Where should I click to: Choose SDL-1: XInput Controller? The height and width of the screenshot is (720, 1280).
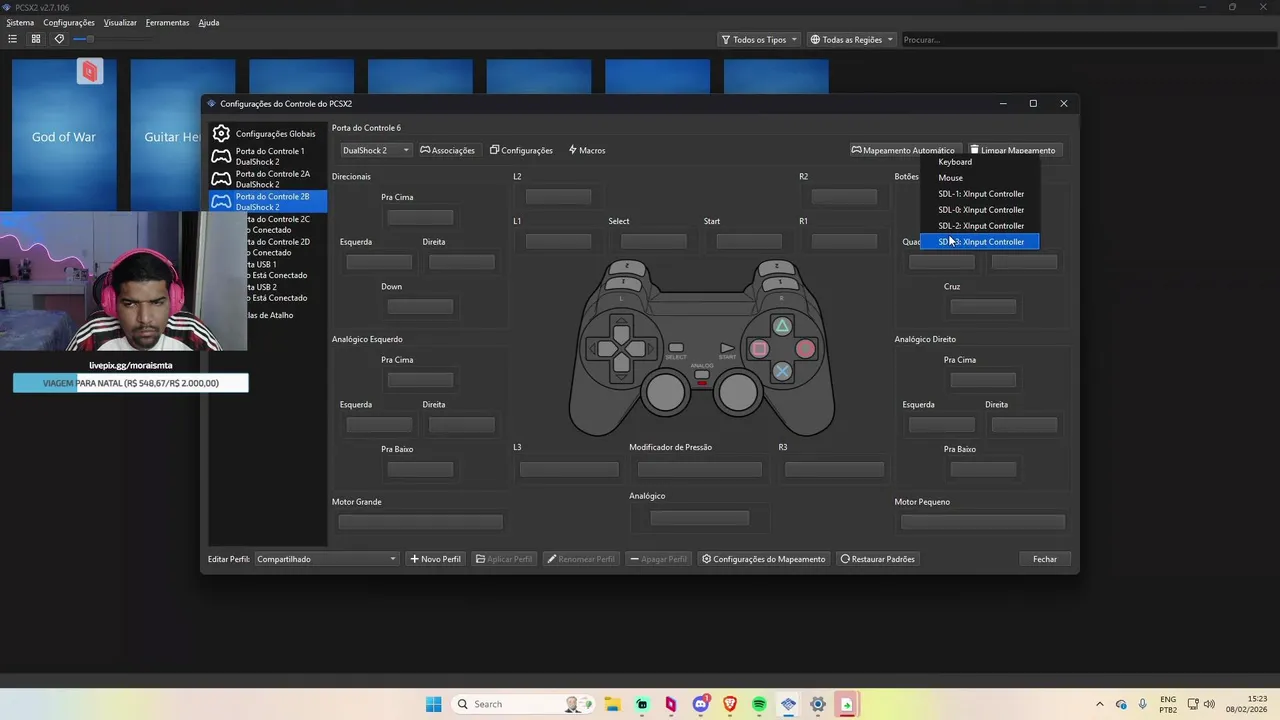[980, 193]
